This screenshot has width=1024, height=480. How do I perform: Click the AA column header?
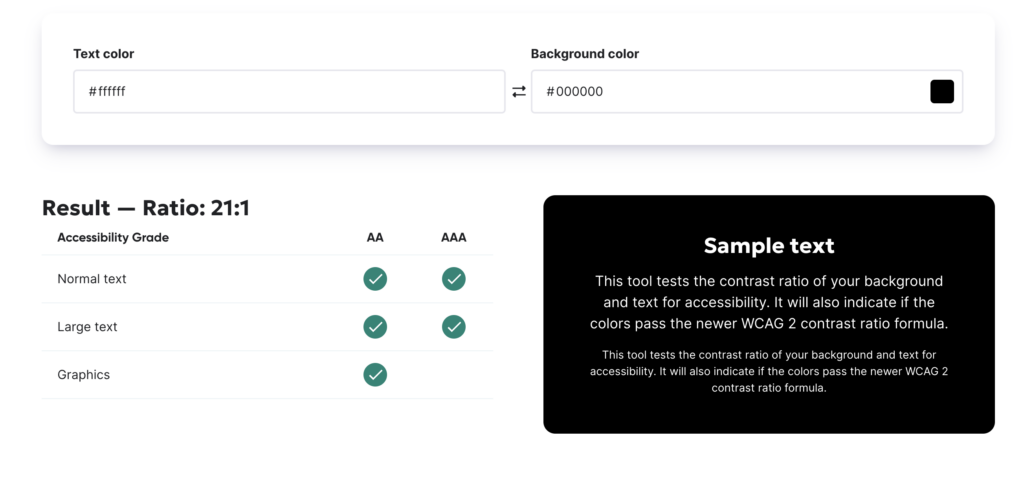coord(375,238)
